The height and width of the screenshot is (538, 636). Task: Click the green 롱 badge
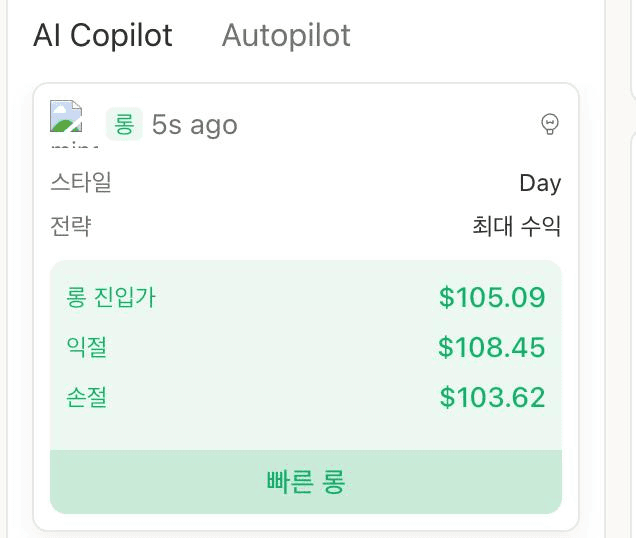click(x=124, y=124)
